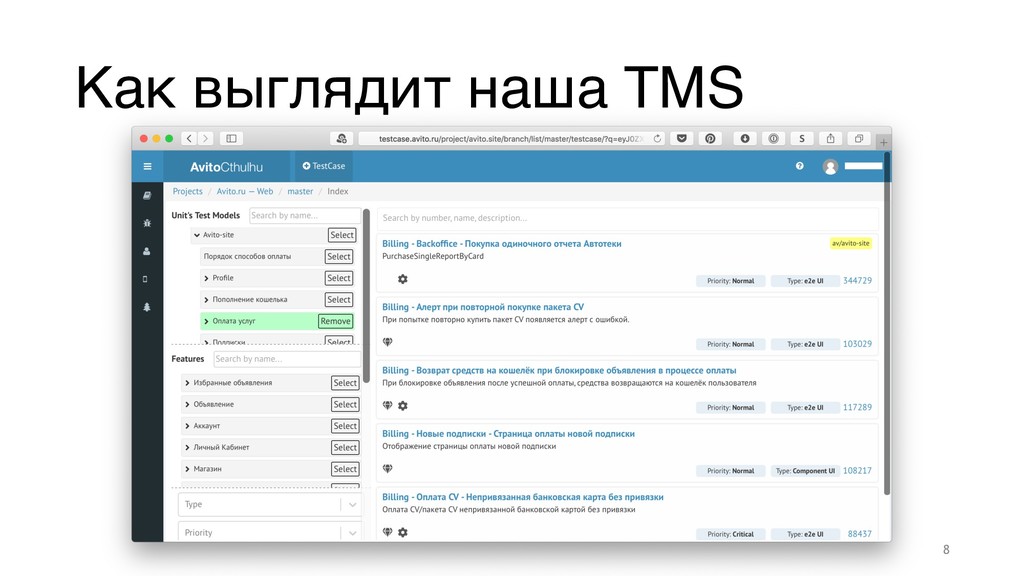Expand the Личный Кабинет feature
Image resolution: width=1024 pixels, height=576 pixels.
coord(187,447)
